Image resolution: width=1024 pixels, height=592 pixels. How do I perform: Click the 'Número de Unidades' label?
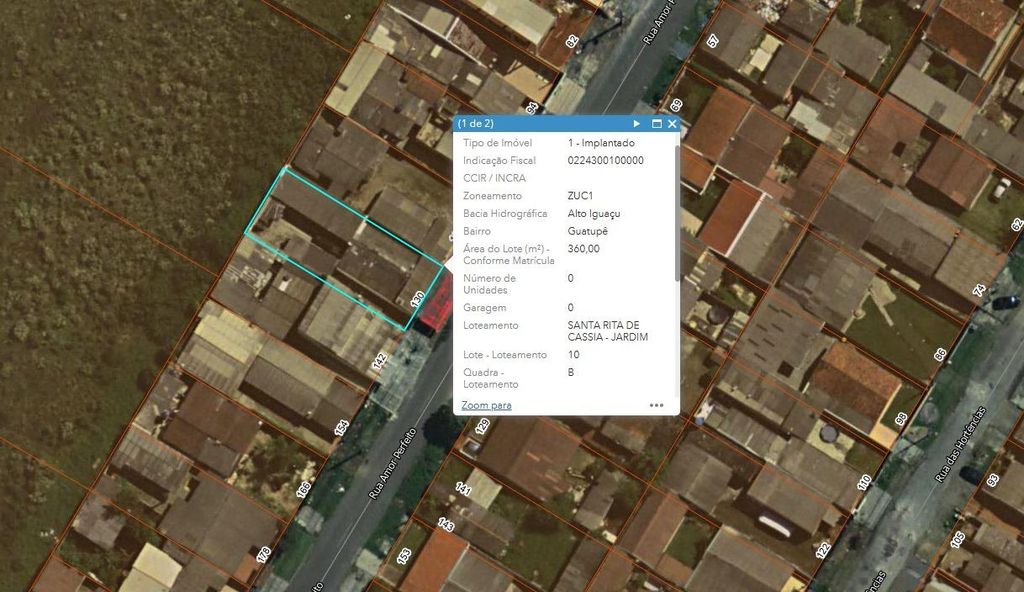tap(489, 284)
